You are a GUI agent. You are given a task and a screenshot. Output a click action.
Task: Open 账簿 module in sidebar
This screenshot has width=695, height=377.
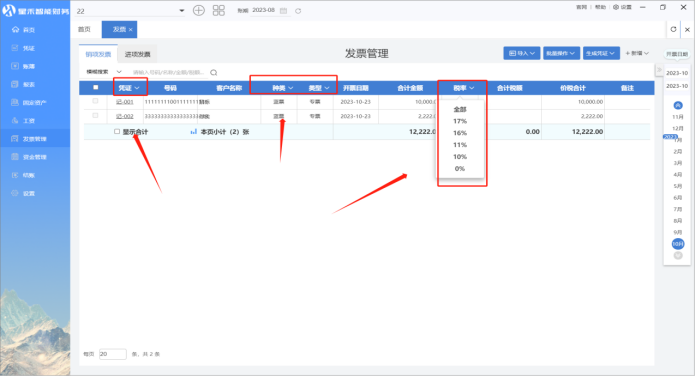pyautogui.click(x=29, y=66)
